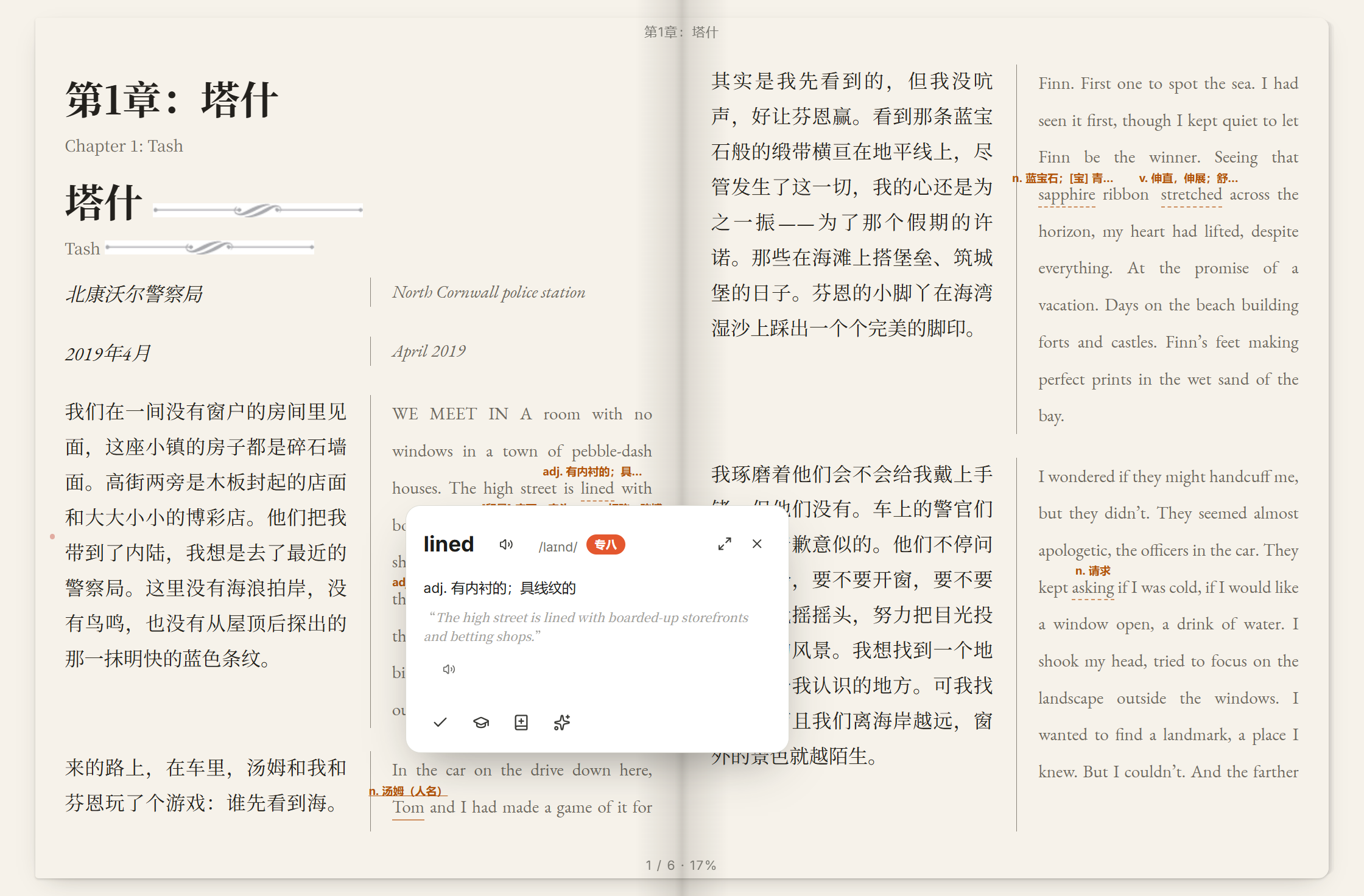The width and height of the screenshot is (1364, 896).
Task: Click the 专八 level tag
Action: point(606,545)
